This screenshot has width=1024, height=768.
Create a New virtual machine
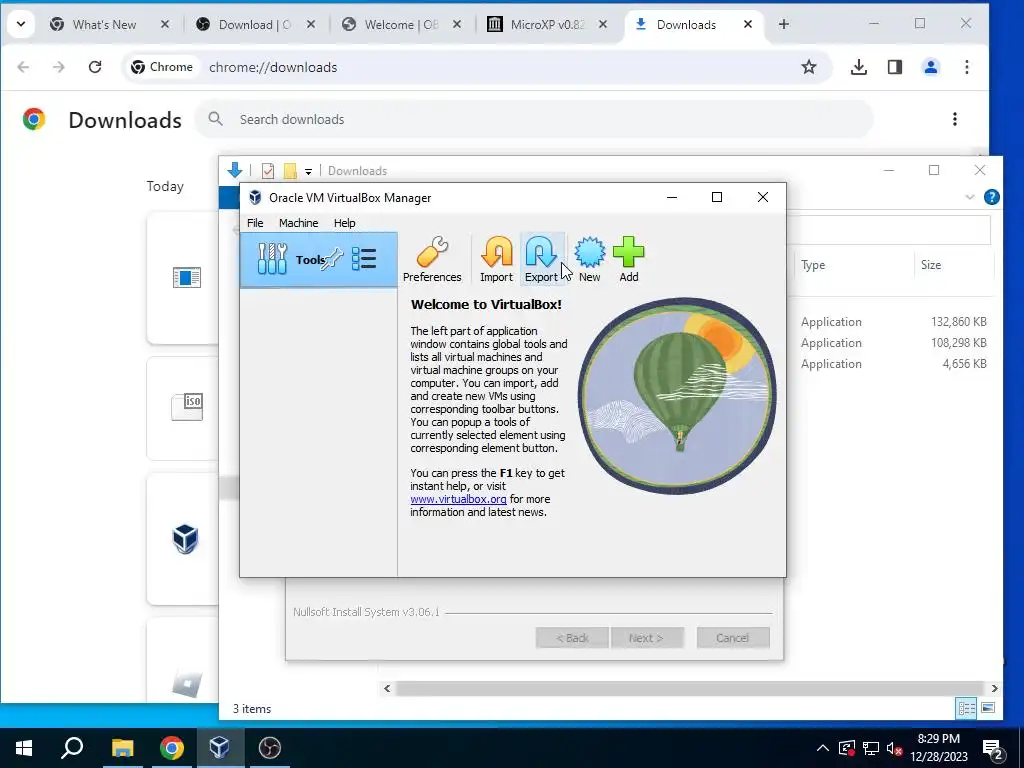tap(589, 259)
